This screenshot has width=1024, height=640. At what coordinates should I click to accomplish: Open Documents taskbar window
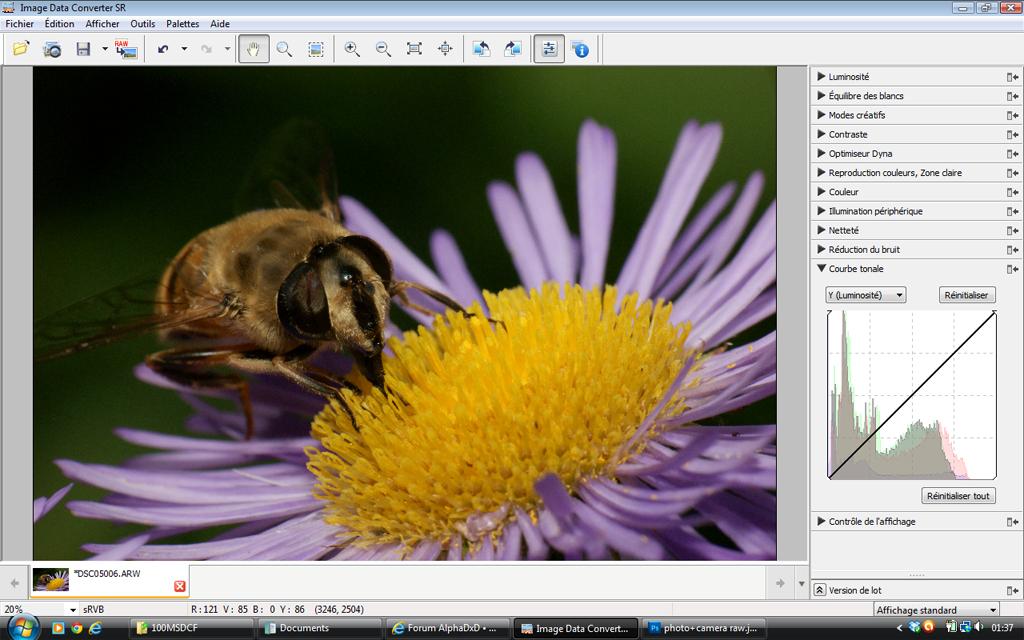coord(319,628)
